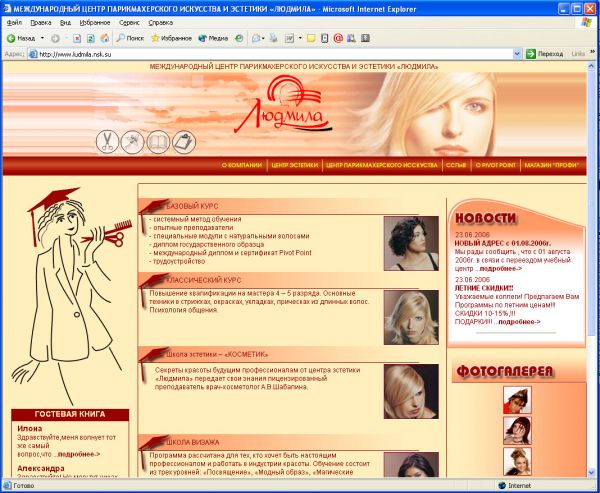This screenshot has height=493, width=600.
Task: Click the flower bouquet round icon in the banner
Action: tap(132, 142)
